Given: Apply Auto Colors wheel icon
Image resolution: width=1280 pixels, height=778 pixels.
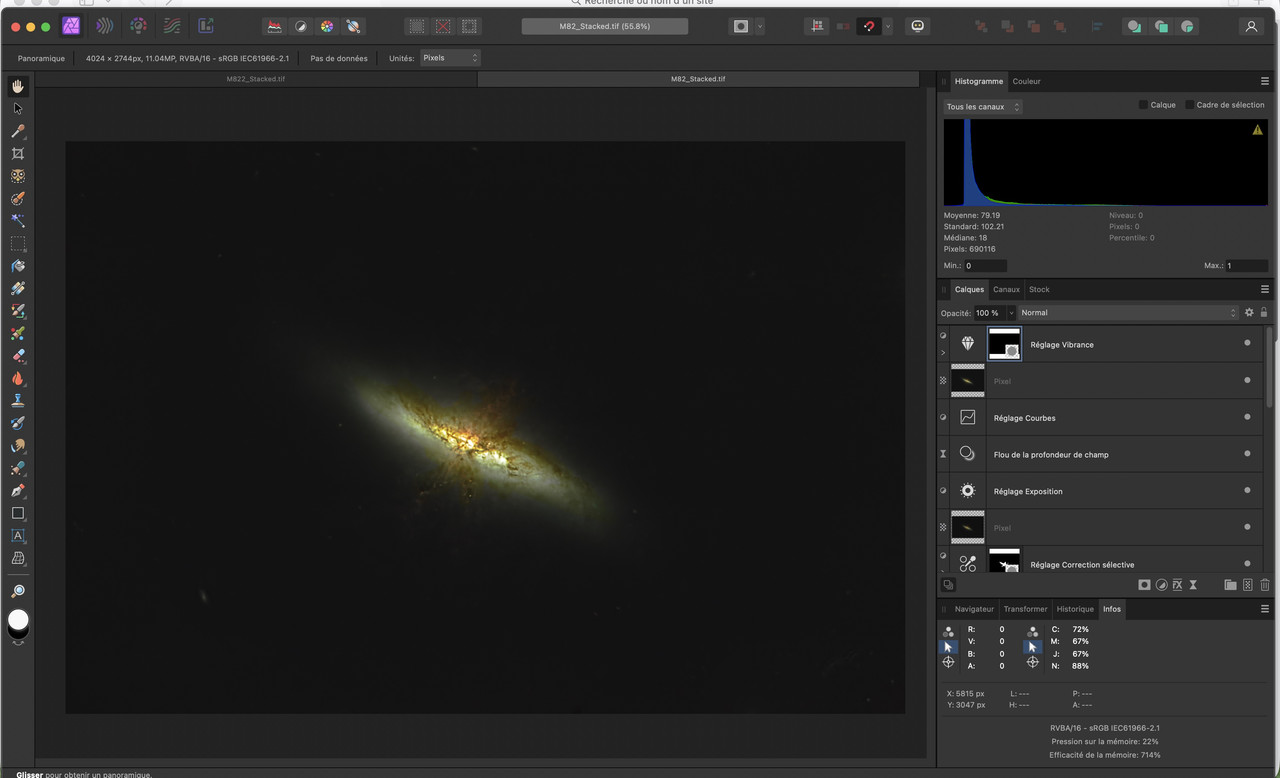Looking at the screenshot, I should 327,26.
